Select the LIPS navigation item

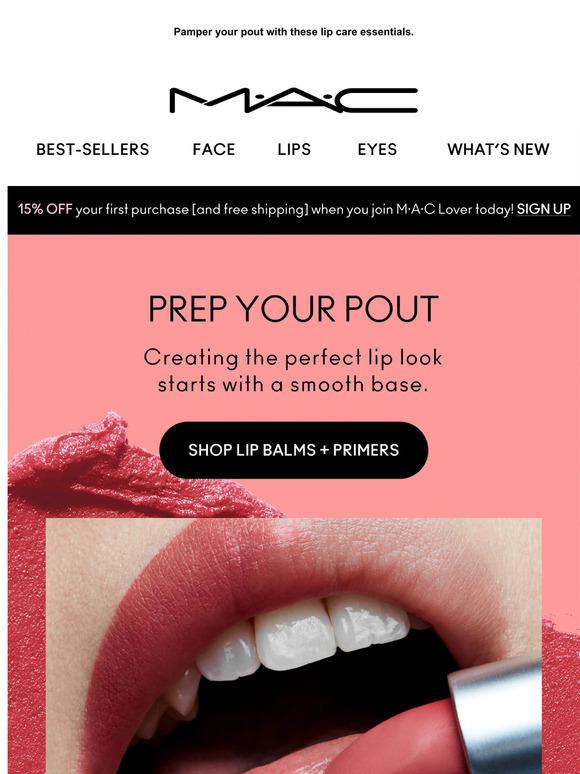(294, 149)
